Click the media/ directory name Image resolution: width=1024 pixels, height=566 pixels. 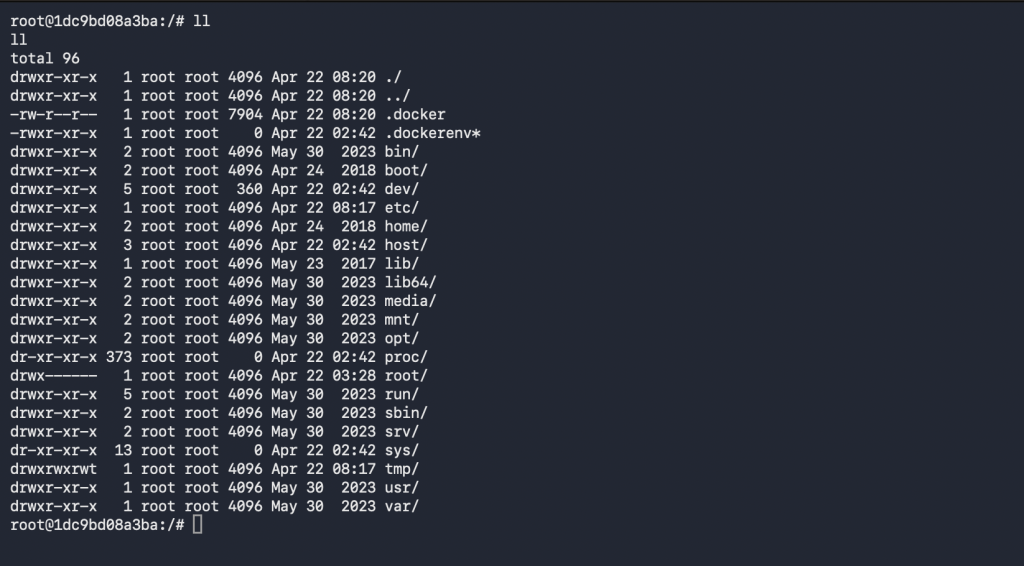click(410, 301)
